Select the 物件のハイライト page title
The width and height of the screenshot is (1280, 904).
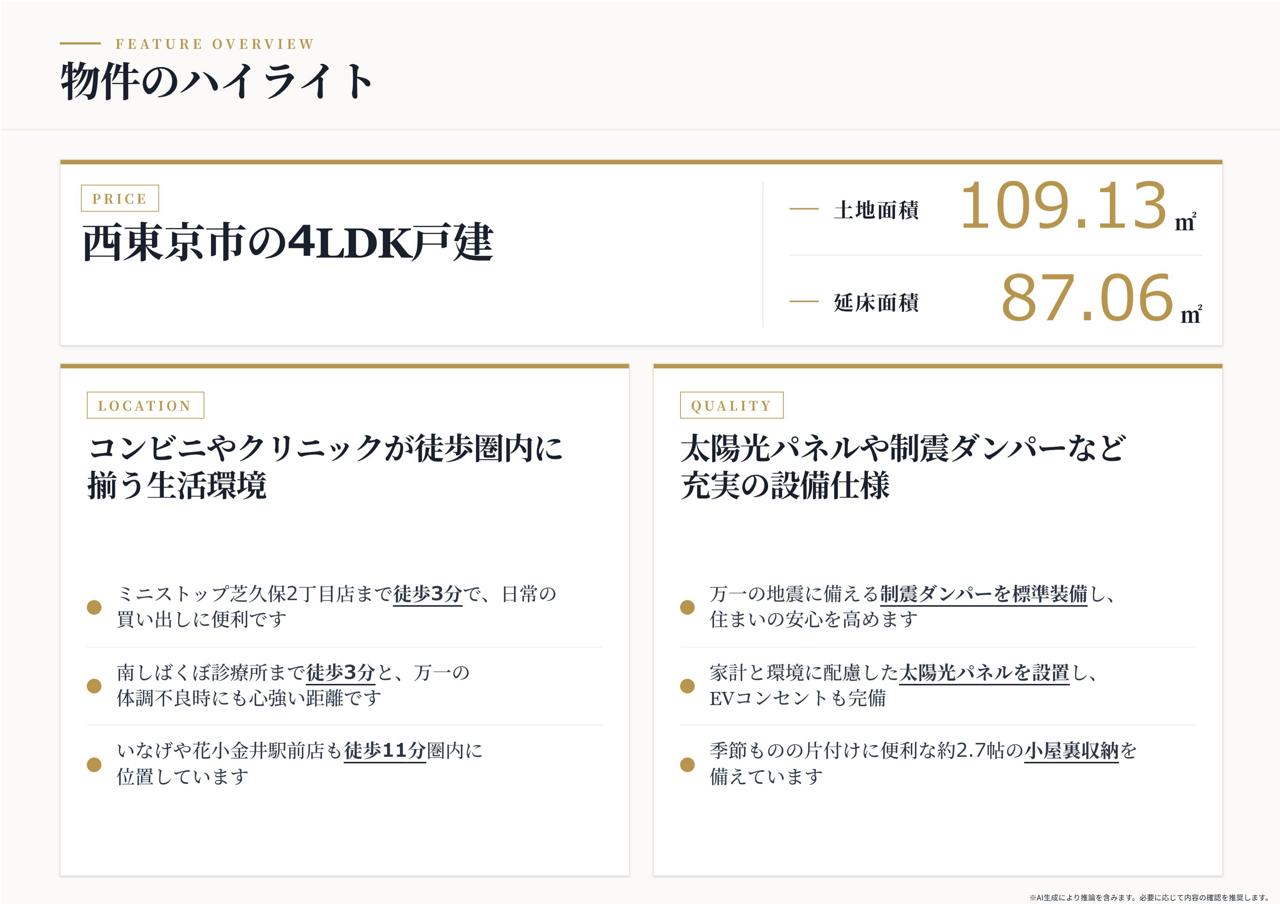pyautogui.click(x=217, y=82)
